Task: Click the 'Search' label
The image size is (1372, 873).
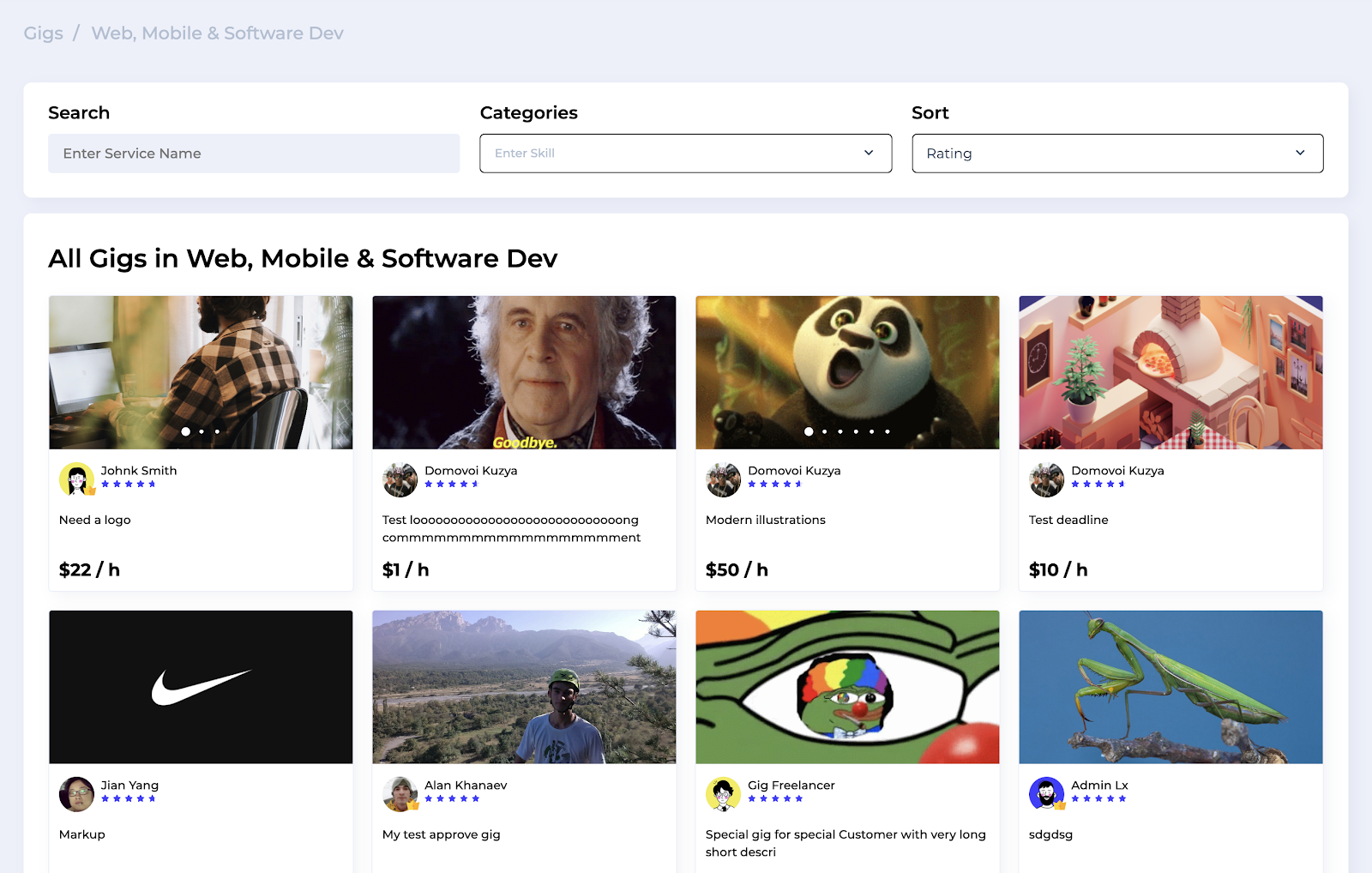Action: 79,113
